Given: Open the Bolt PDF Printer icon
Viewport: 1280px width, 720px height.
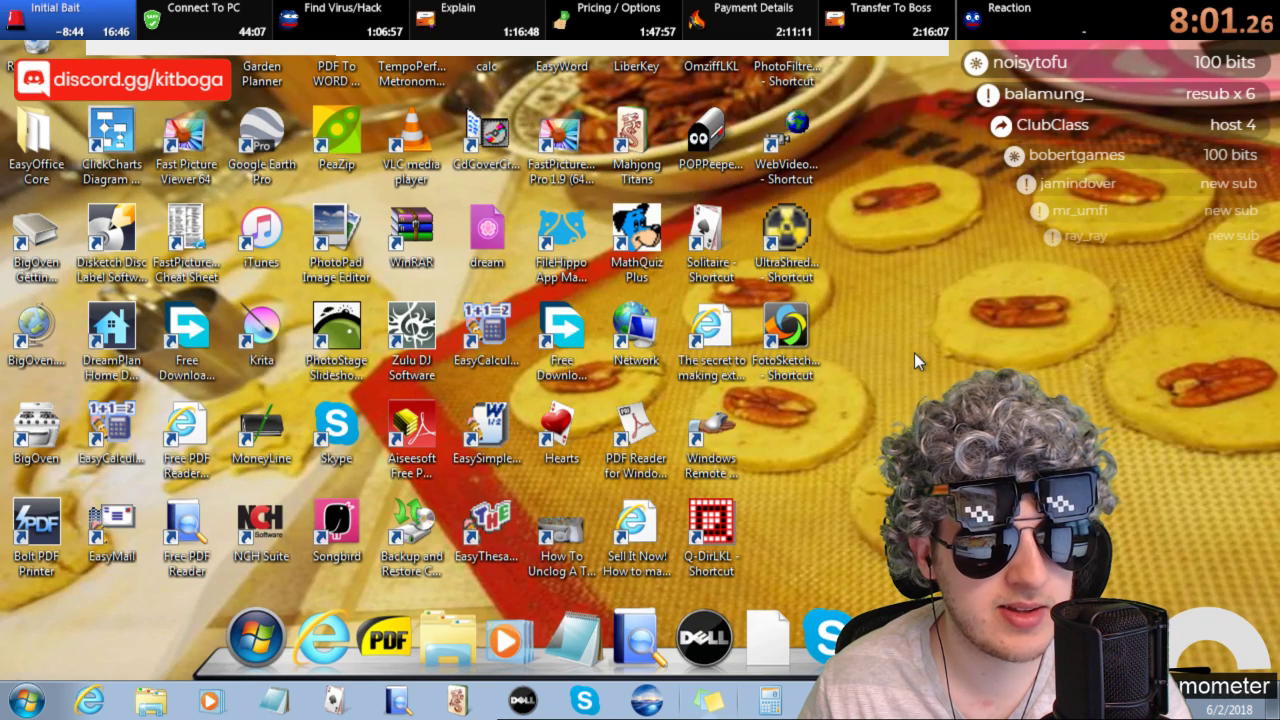Looking at the screenshot, I should (36, 523).
